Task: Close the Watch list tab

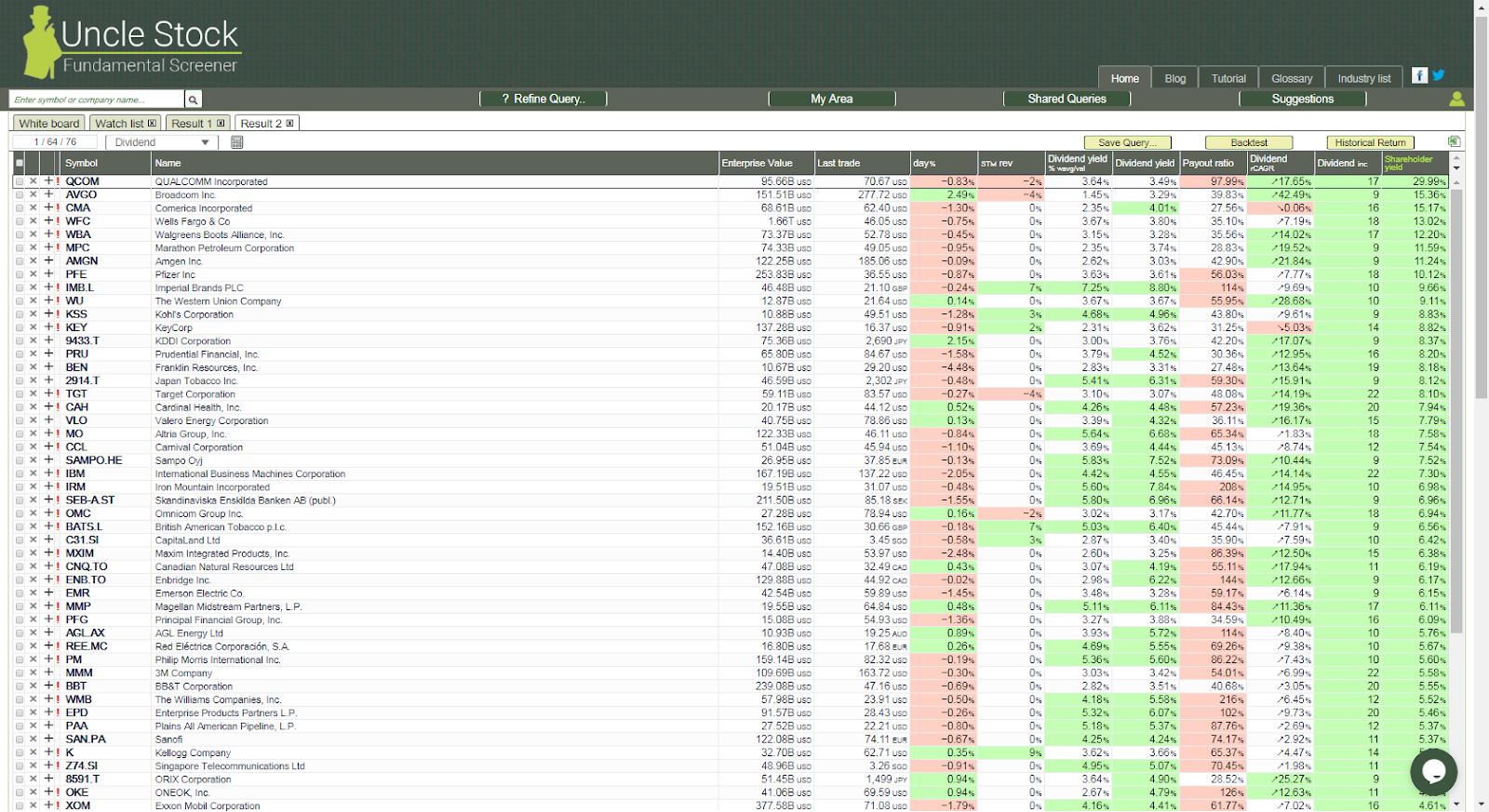Action: (152, 123)
